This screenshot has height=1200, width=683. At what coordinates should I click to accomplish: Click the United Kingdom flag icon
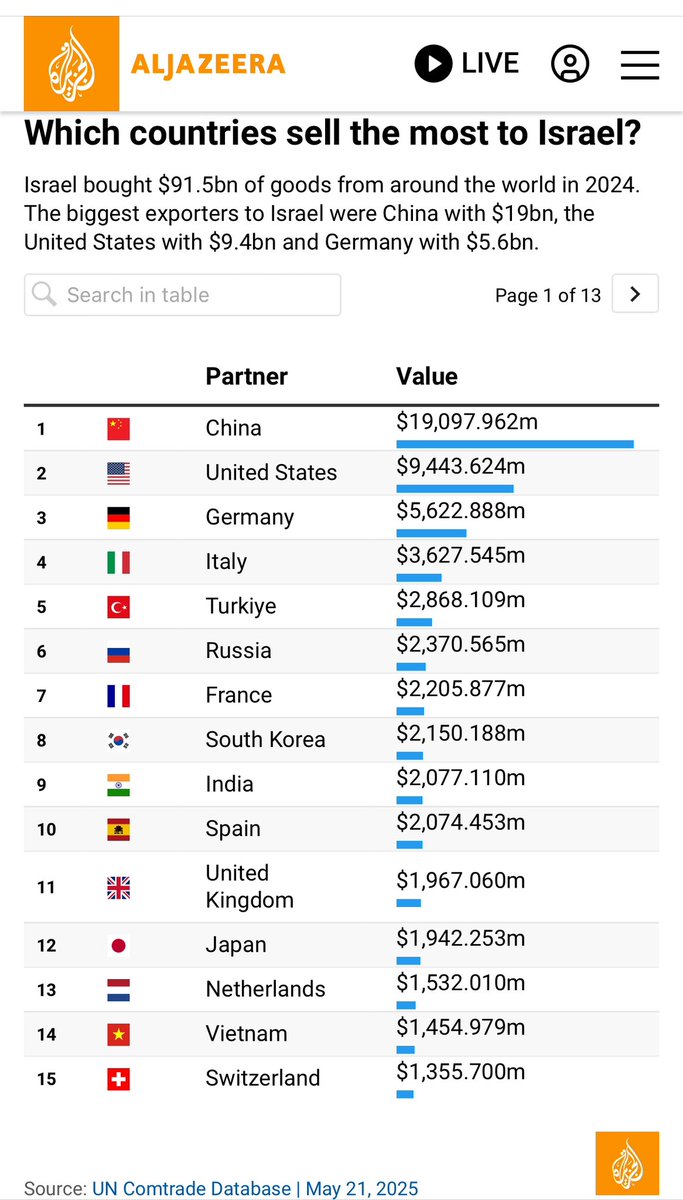(x=118, y=887)
